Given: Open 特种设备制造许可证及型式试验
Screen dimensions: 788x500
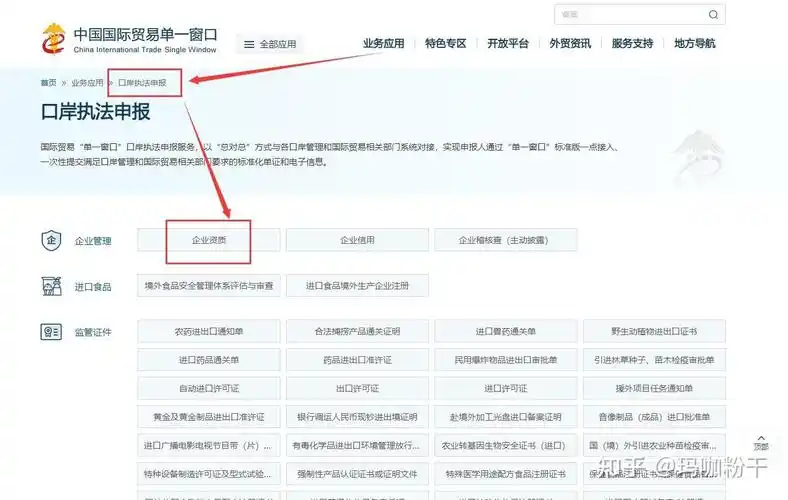Looking at the screenshot, I should click(209, 474).
